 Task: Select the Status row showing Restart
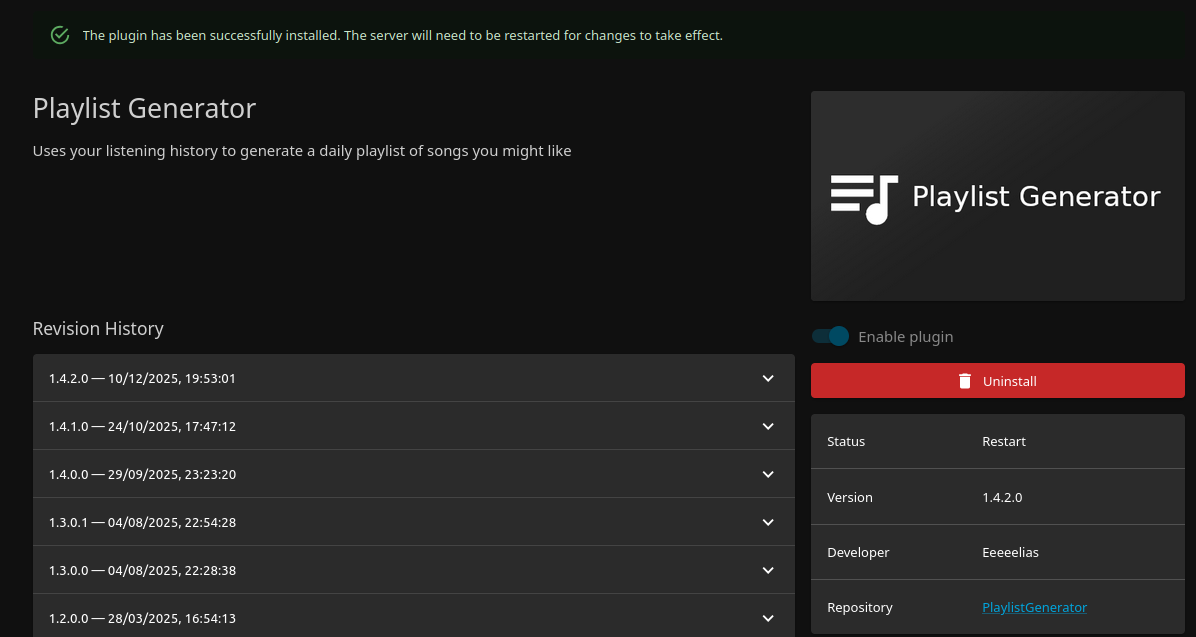pos(997,441)
